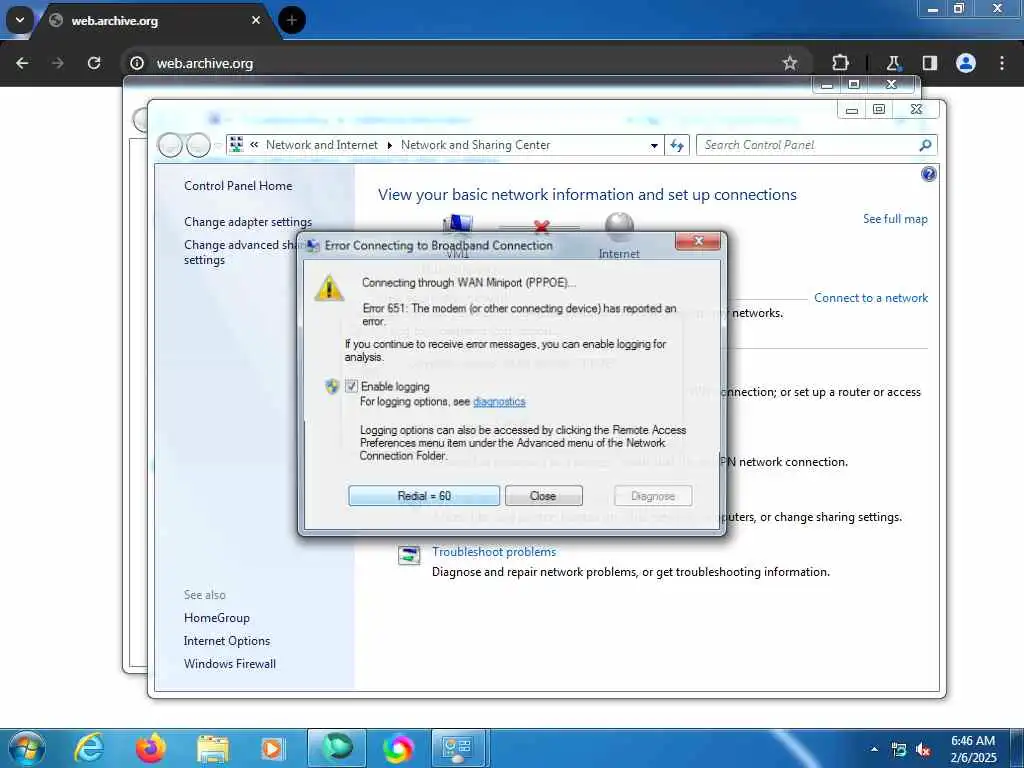Click the Control Panel back navigation button
Image resolution: width=1024 pixels, height=768 pixels.
tap(170, 145)
